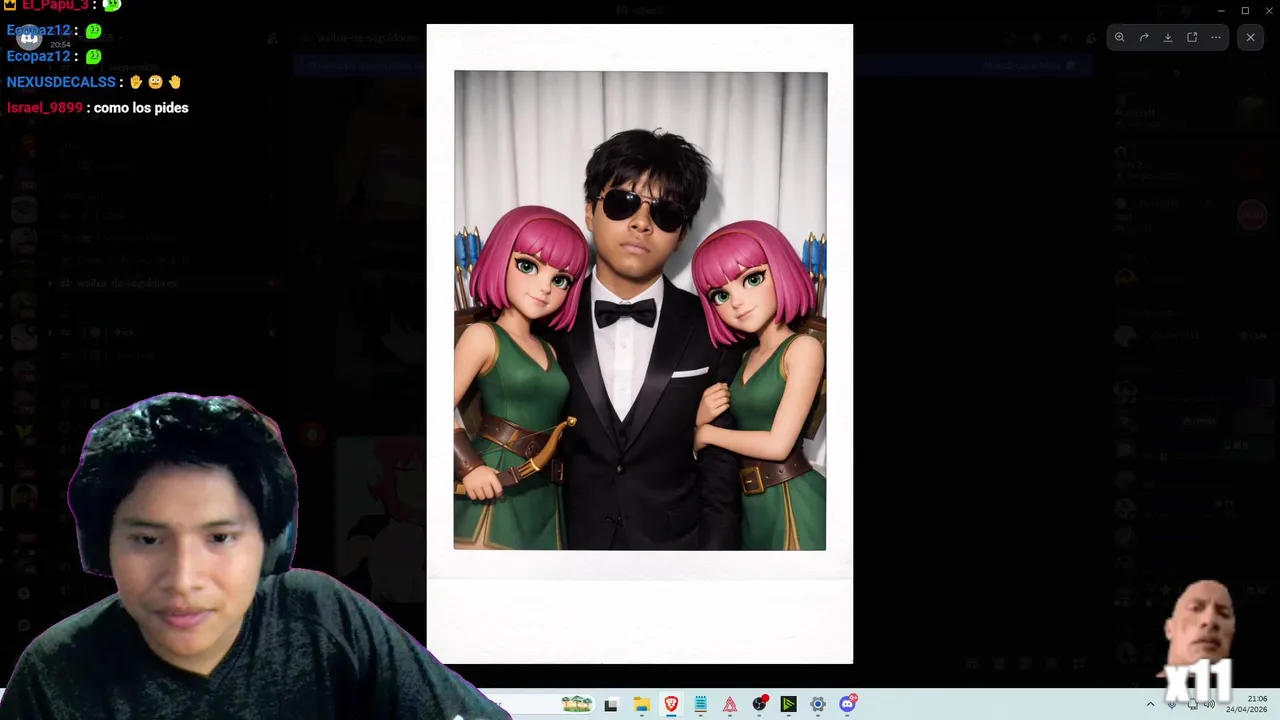Open the Settings gear taskbar icon
Screen dimensions: 1280x720
pyautogui.click(x=818, y=704)
